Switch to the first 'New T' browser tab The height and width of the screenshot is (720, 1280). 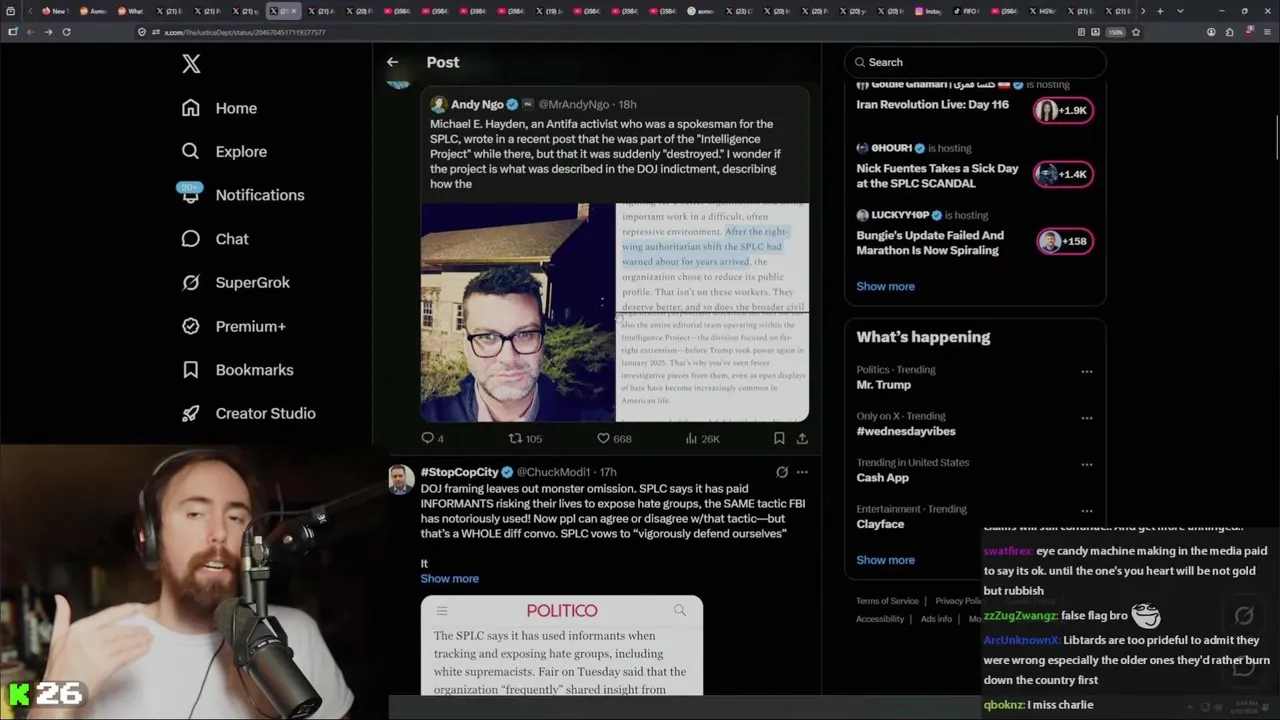56,11
